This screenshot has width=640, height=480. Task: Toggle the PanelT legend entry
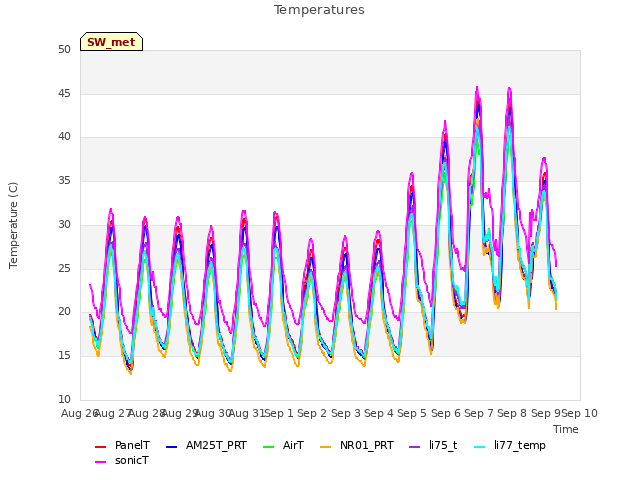coord(122,445)
